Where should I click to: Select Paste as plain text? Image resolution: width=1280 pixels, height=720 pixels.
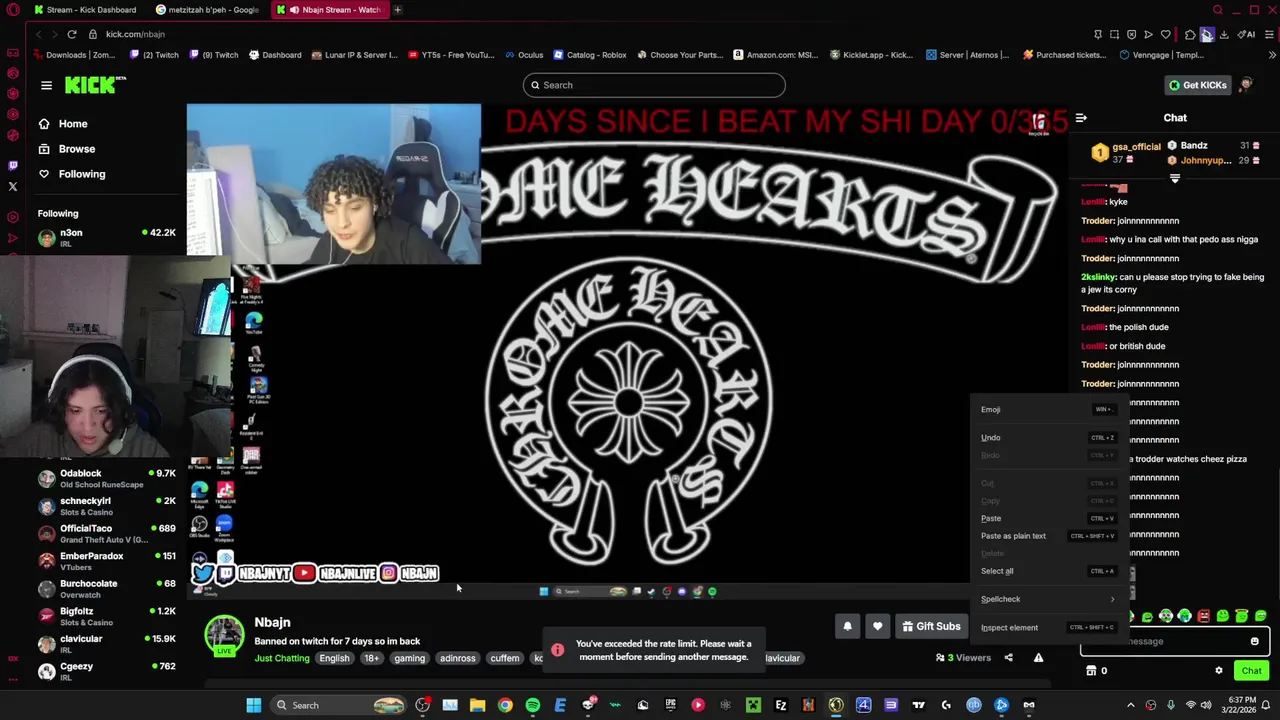(1046, 536)
